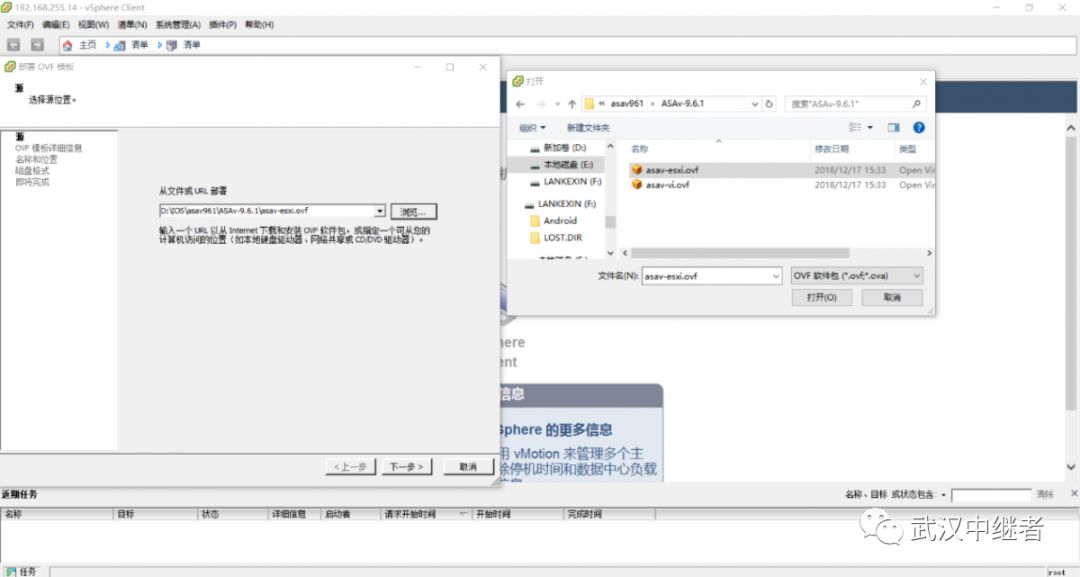Viewport: 1080px width, 577px height.
Task: Click the 启动者 column header in tasks
Action: pos(350,514)
